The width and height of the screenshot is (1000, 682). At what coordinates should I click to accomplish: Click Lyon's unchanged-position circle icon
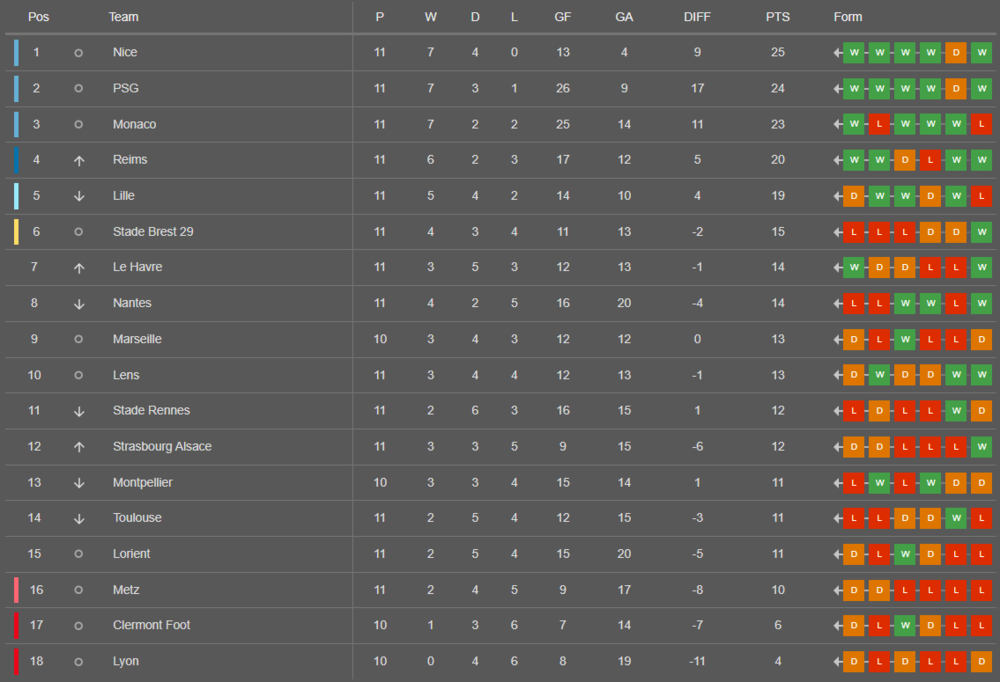pos(78,662)
